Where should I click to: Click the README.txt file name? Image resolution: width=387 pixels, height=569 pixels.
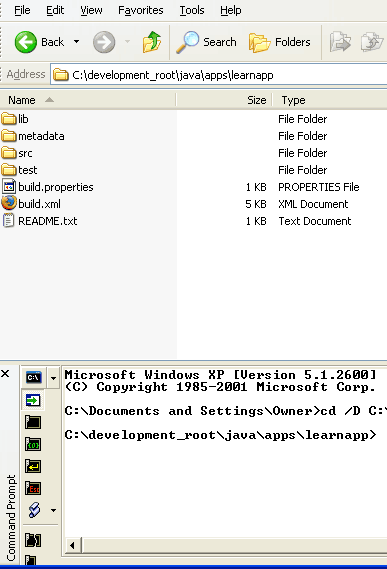tap(48, 221)
